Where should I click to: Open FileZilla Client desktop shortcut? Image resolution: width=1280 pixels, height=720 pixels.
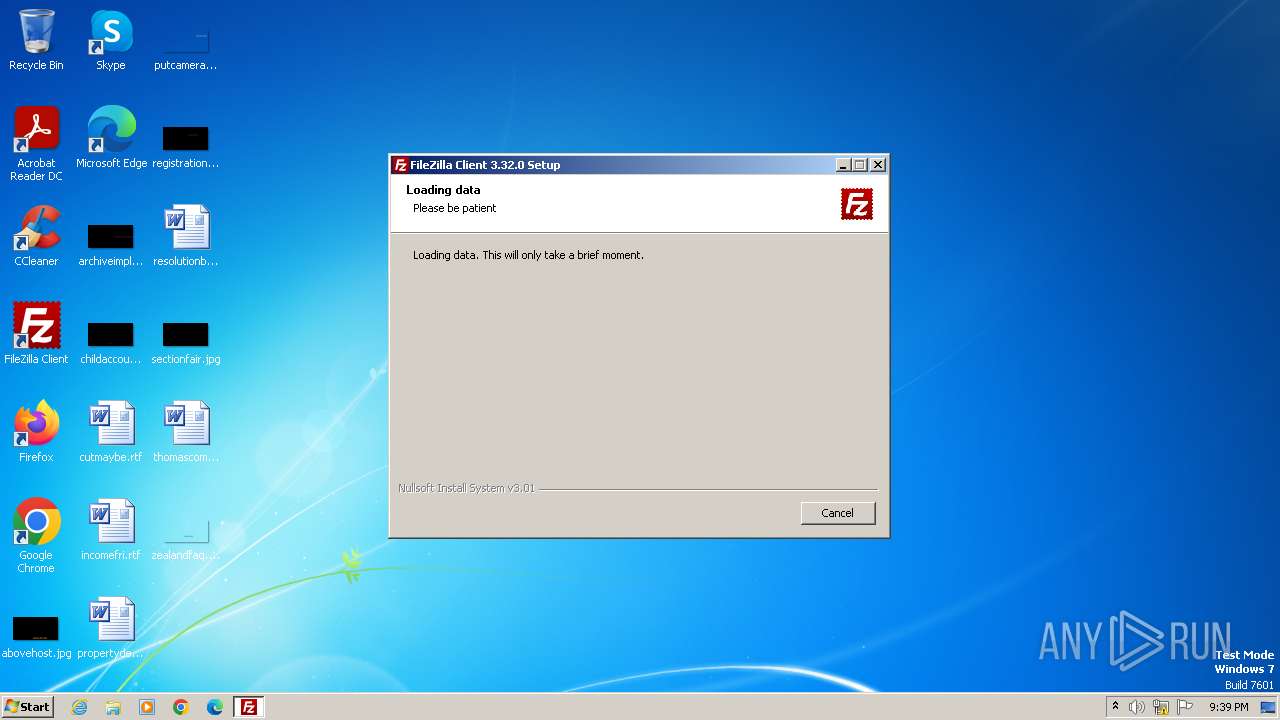36,334
